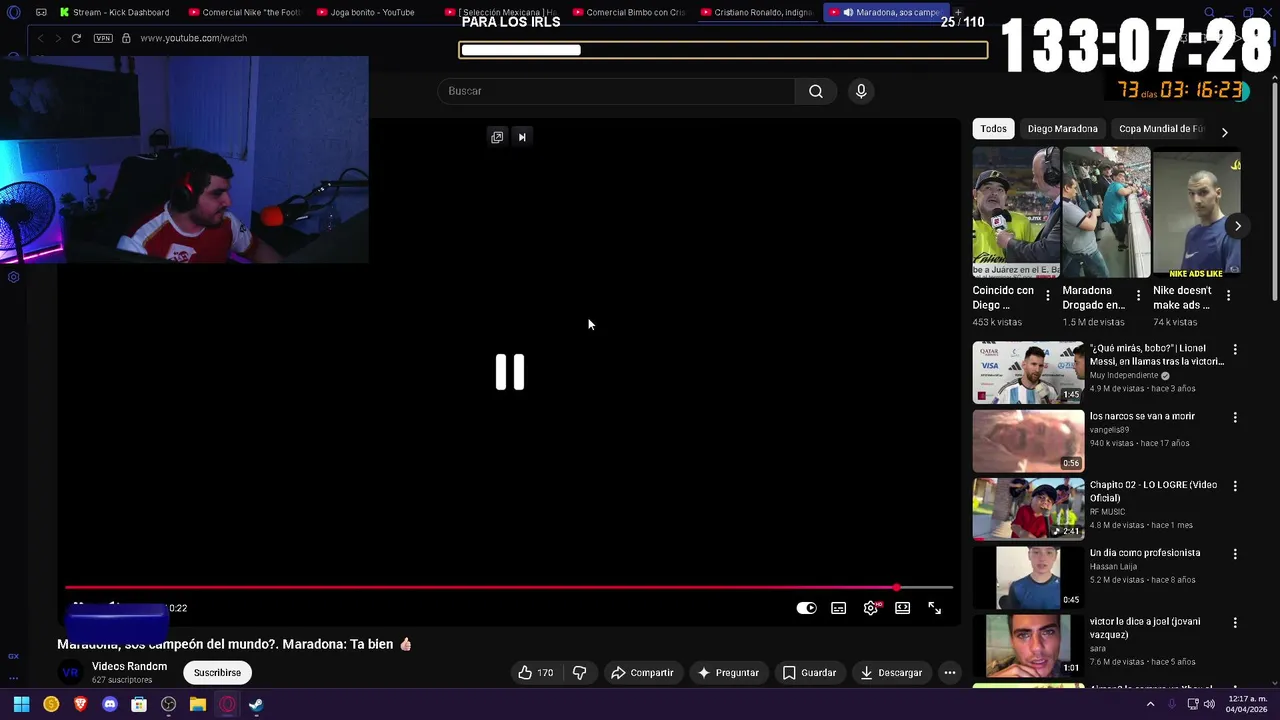
Task: Open the player settings gear
Action: (871, 608)
